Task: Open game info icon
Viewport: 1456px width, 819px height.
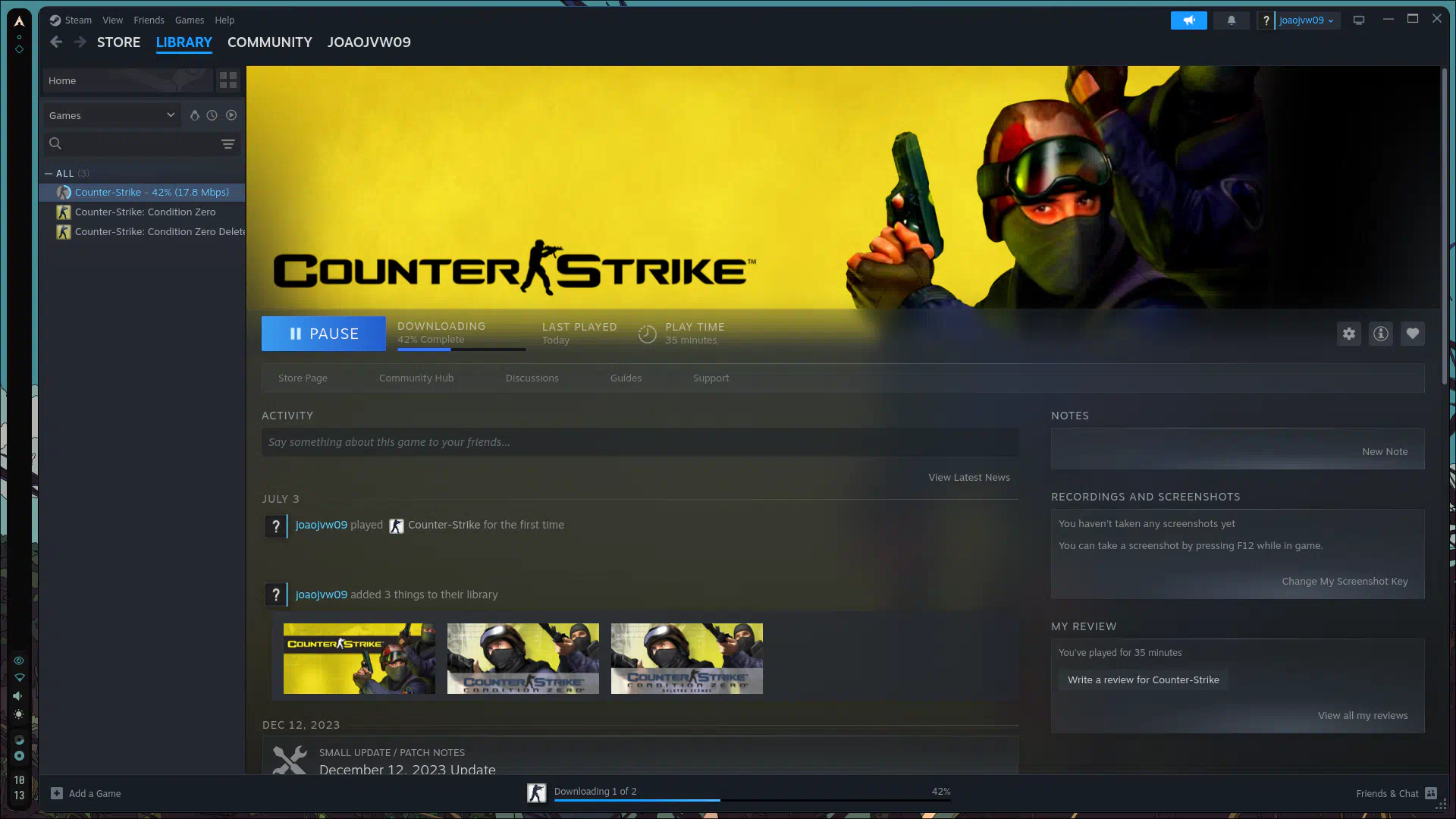Action: 1381,334
